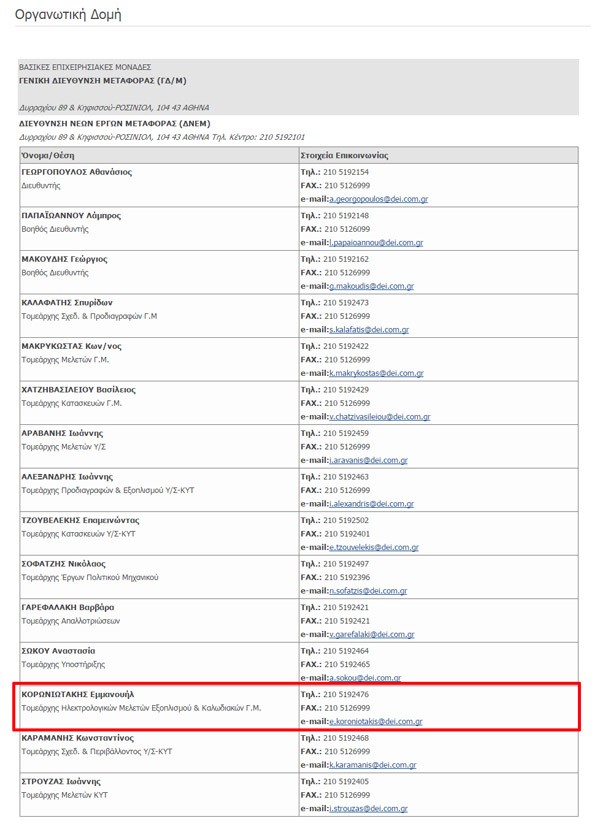Select the name ΚΑΡΑΜΑΝΗΣ Κωνσταντίνος
This screenshot has height=821, width=600.
pos(77,737)
